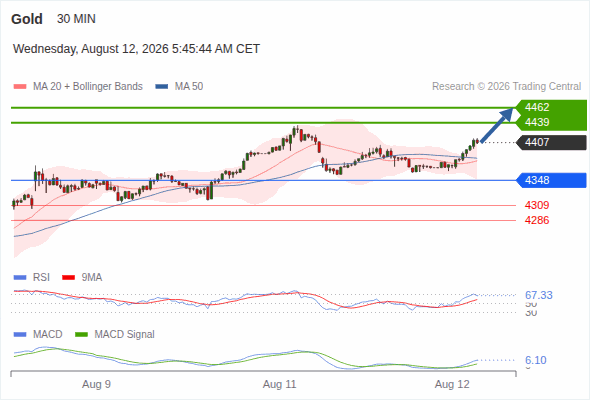Click the red 4309 support label

tap(537, 205)
